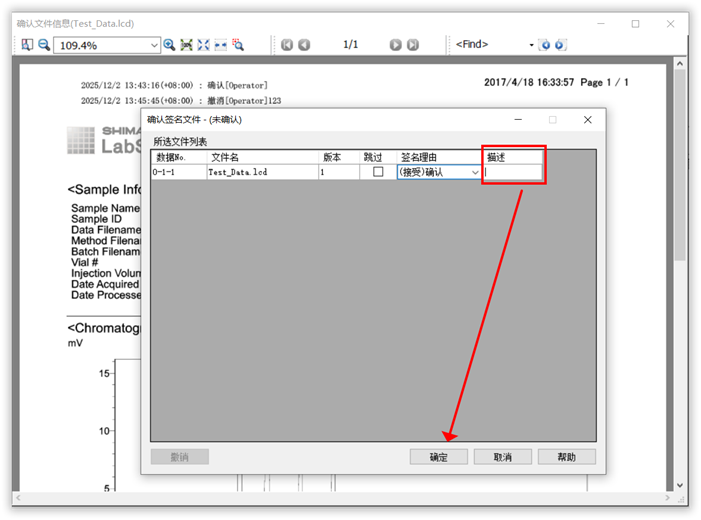The image size is (701, 520).
Task: Go to the previous page
Action: pyautogui.click(x=304, y=45)
